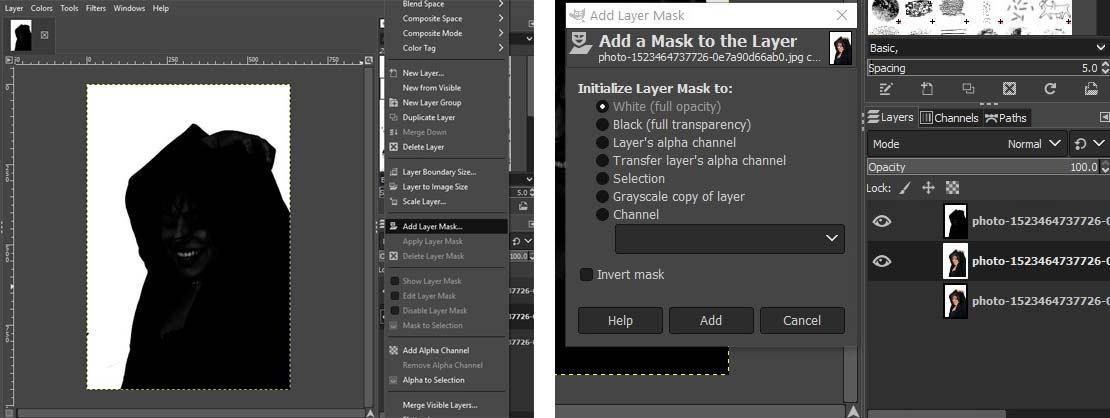Switch to the Paths tab

coord(1005,118)
